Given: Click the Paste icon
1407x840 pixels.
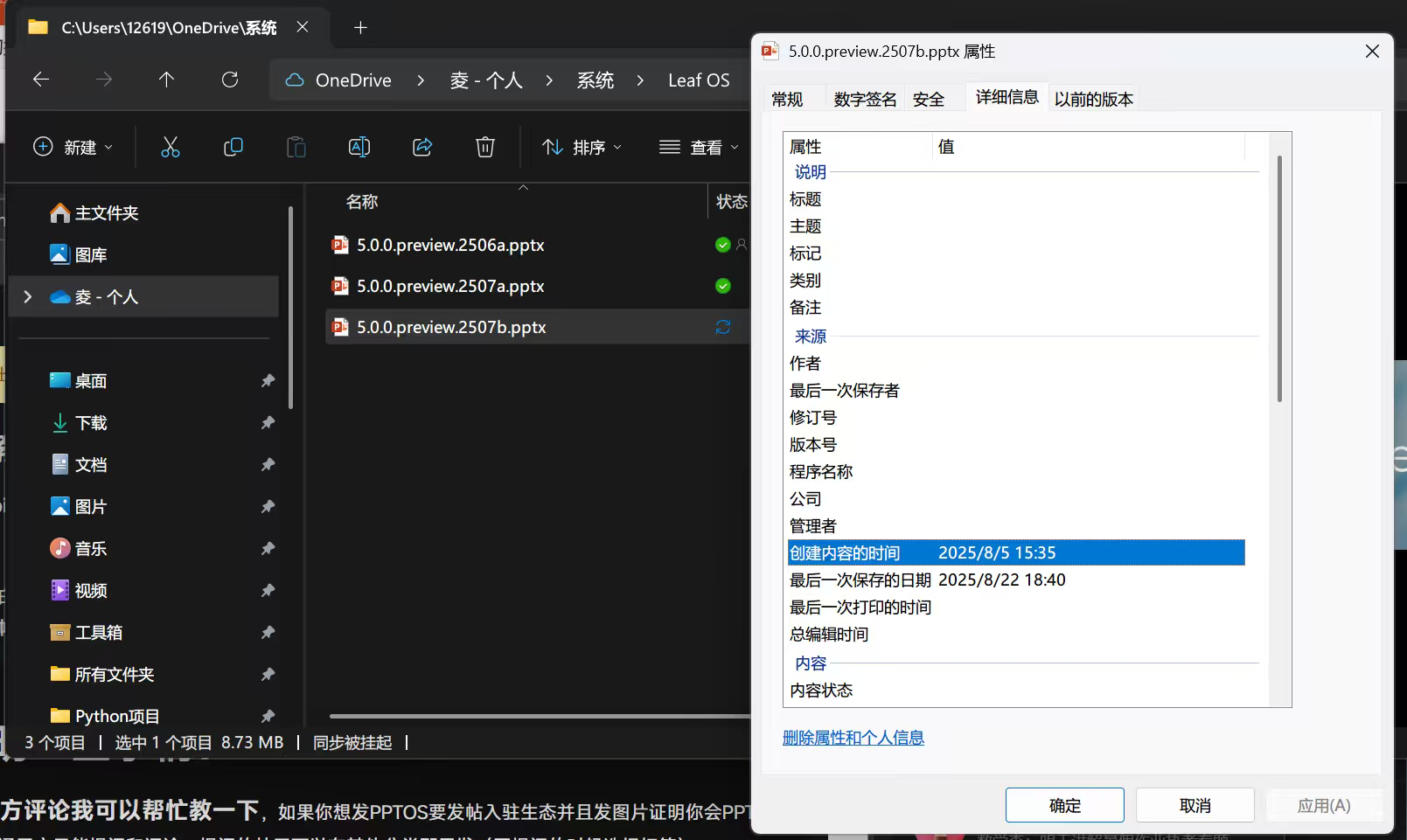Looking at the screenshot, I should click(x=296, y=147).
